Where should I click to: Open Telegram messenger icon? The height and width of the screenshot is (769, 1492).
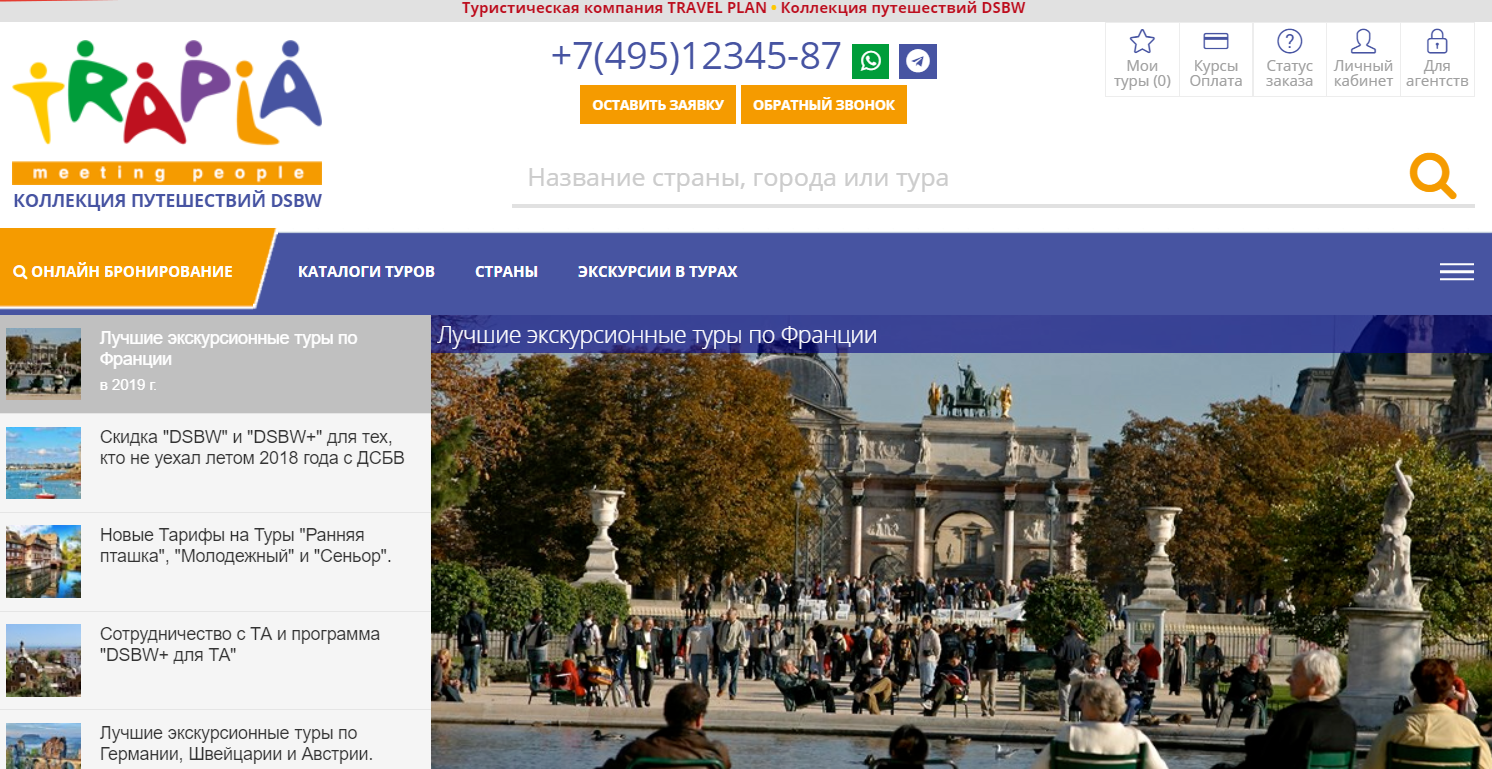coord(917,61)
